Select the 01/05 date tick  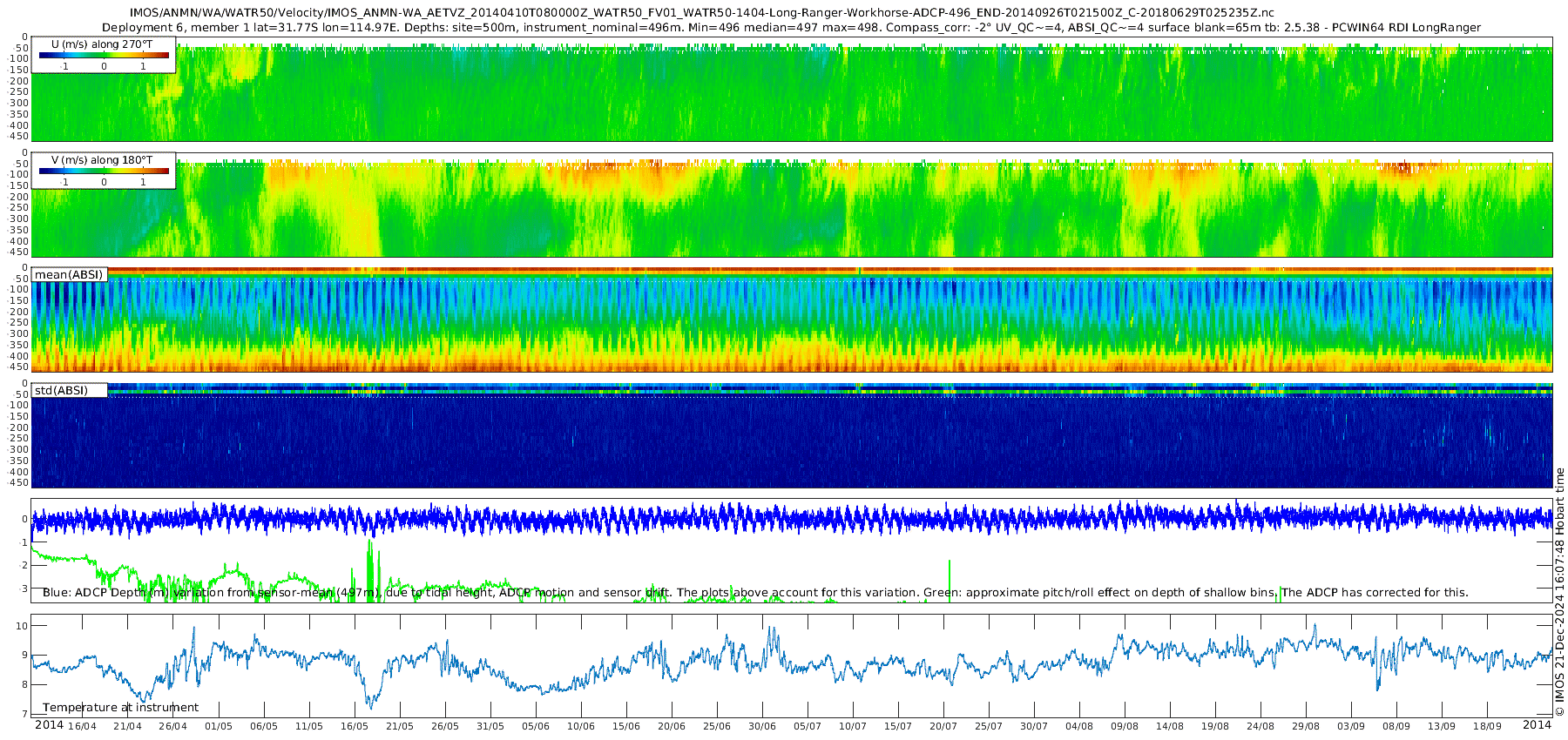coord(218,726)
